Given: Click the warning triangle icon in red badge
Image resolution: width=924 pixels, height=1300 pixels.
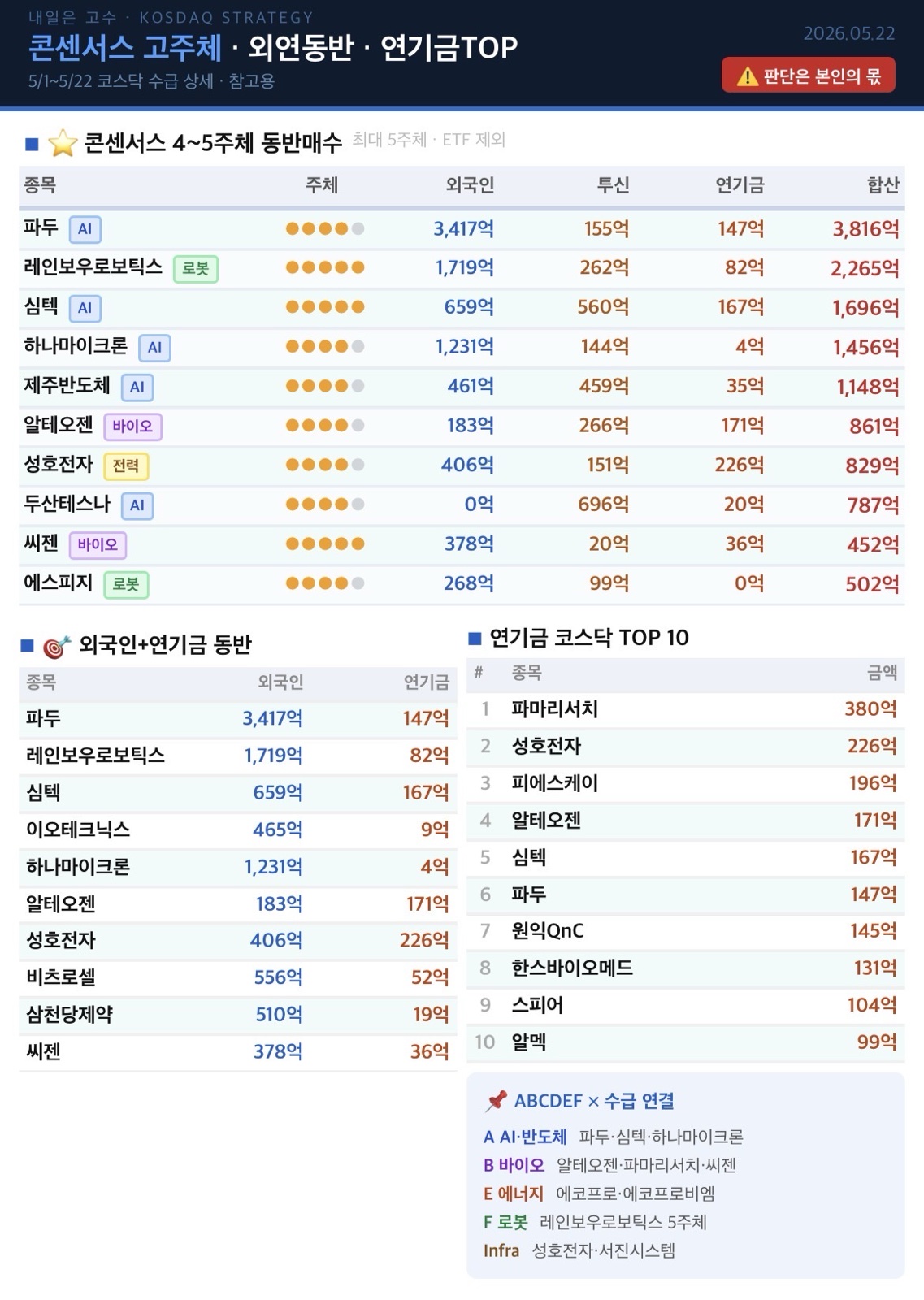Looking at the screenshot, I should pos(747,76).
